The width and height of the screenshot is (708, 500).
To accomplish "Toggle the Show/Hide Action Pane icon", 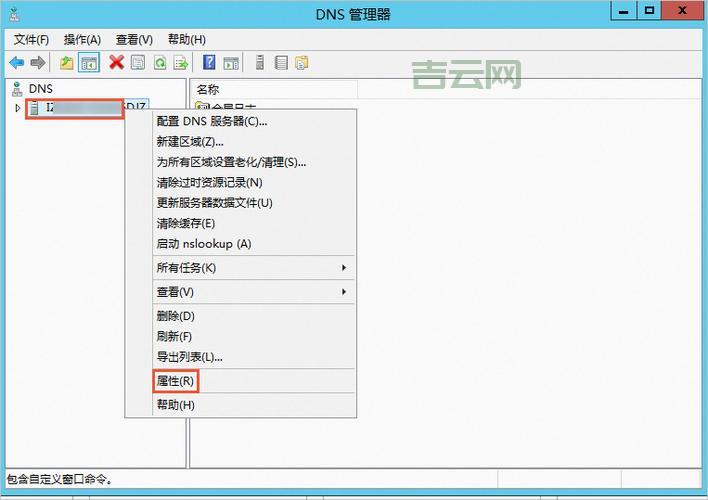I will tap(231, 63).
